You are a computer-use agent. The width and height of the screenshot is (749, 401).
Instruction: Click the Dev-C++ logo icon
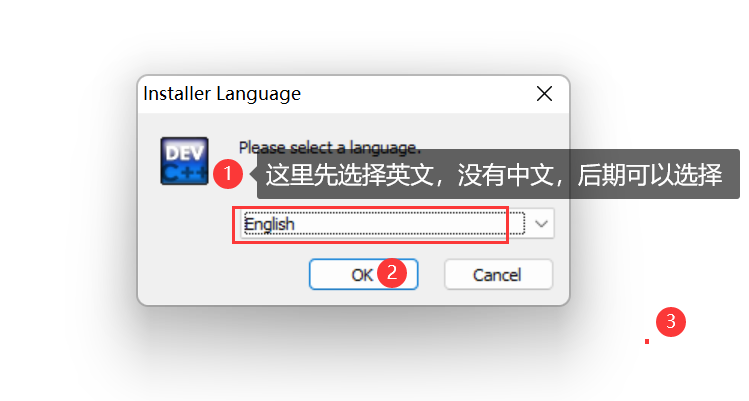tap(184, 161)
